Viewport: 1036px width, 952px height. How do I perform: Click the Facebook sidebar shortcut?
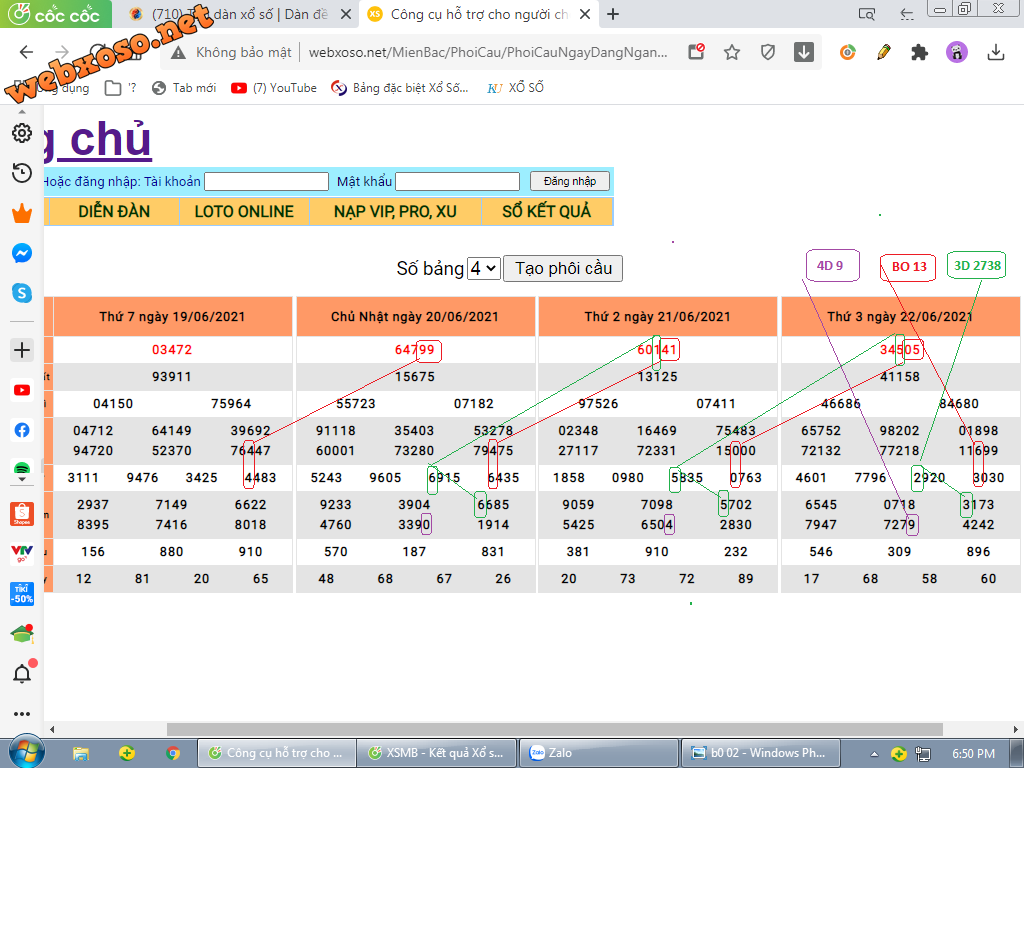(22, 430)
